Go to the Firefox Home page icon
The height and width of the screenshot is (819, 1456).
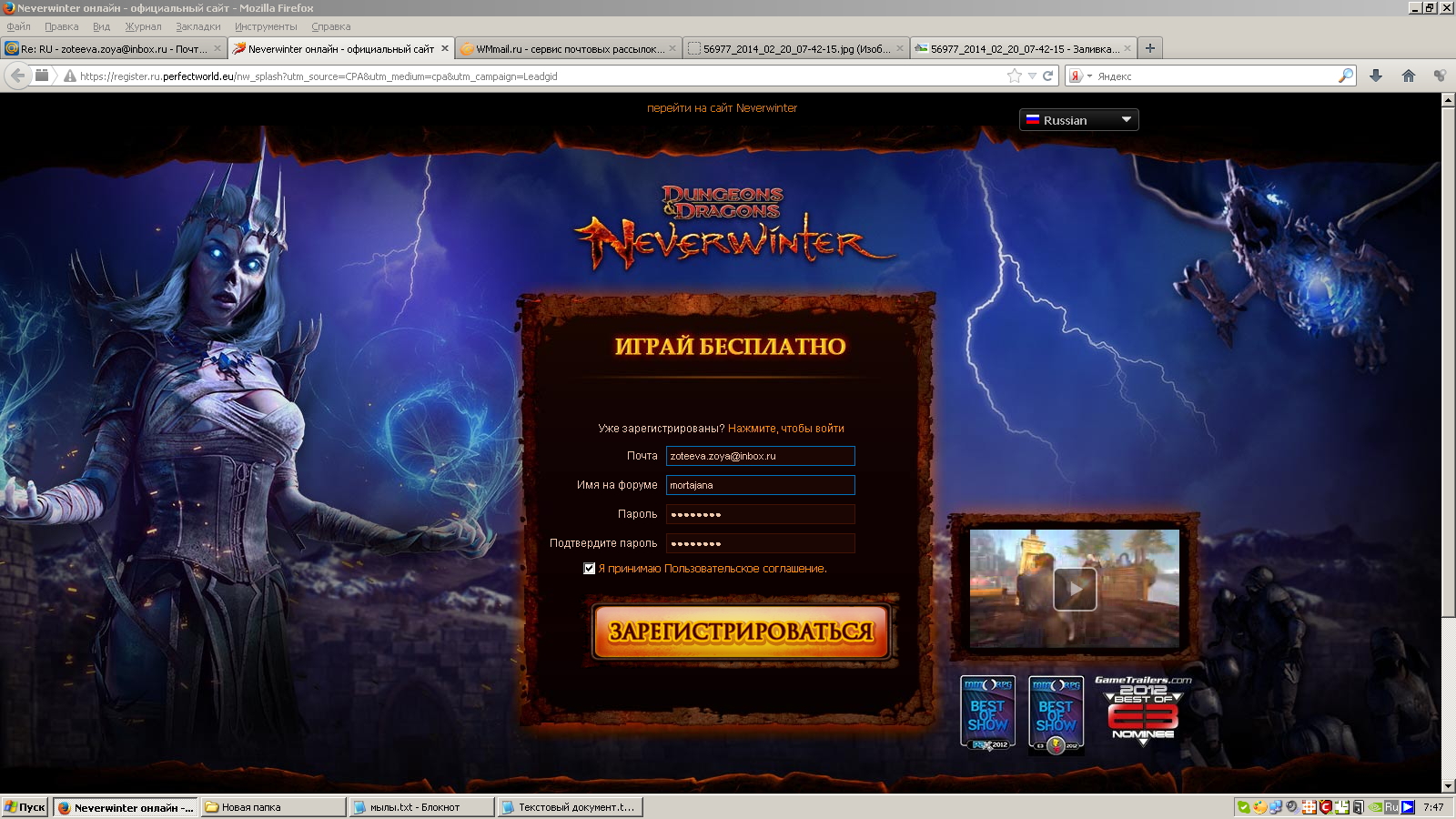tap(1409, 76)
